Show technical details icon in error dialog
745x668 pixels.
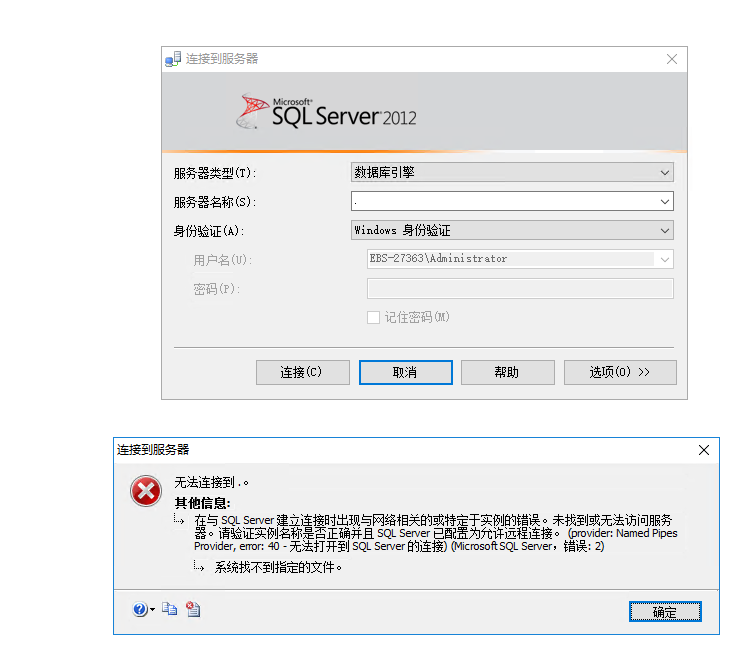coord(192,609)
